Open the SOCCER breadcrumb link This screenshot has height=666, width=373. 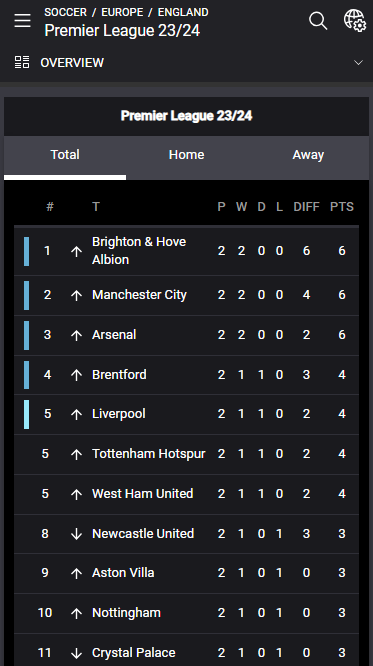pyautogui.click(x=65, y=12)
